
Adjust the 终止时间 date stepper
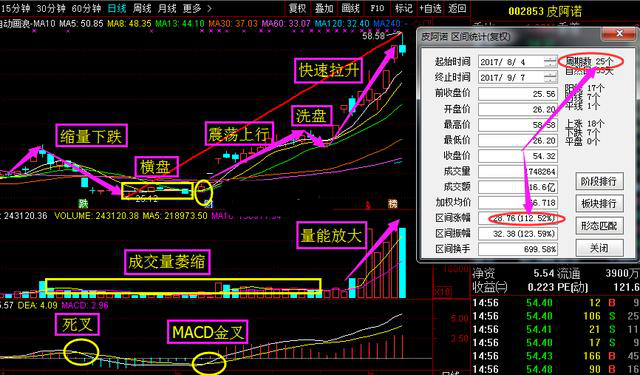(x=550, y=77)
